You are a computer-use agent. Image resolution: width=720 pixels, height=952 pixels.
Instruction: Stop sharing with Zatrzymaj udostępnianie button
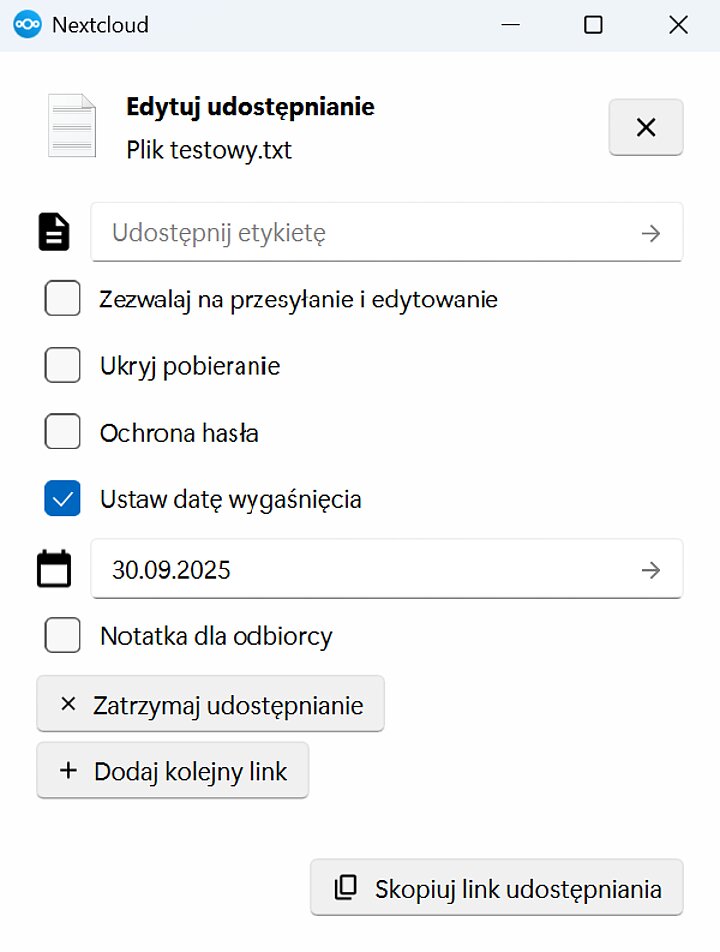[x=210, y=703]
